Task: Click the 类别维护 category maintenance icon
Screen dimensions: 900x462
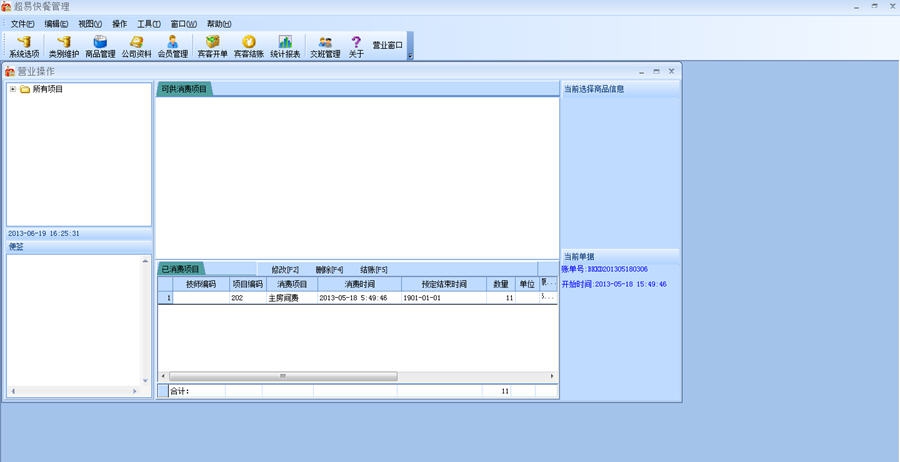Action: click(x=63, y=46)
